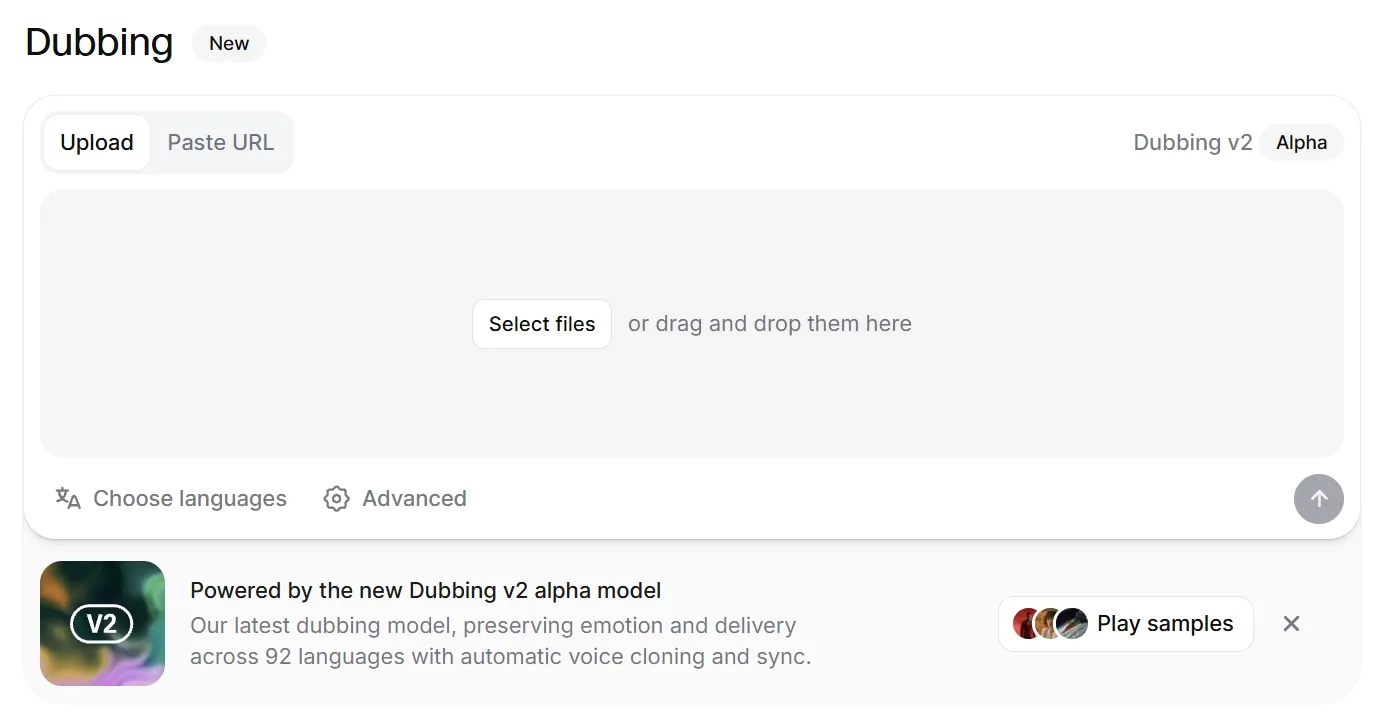This screenshot has width=1388, height=718.
Task: Switch to the Paste URL tab
Action: [x=221, y=142]
